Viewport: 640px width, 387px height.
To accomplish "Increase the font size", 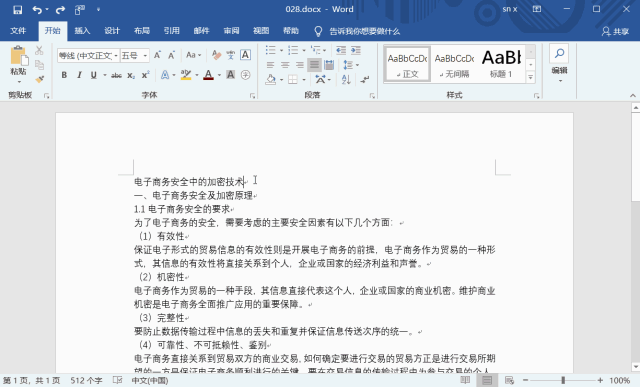I will pyautogui.click(x=157, y=55).
